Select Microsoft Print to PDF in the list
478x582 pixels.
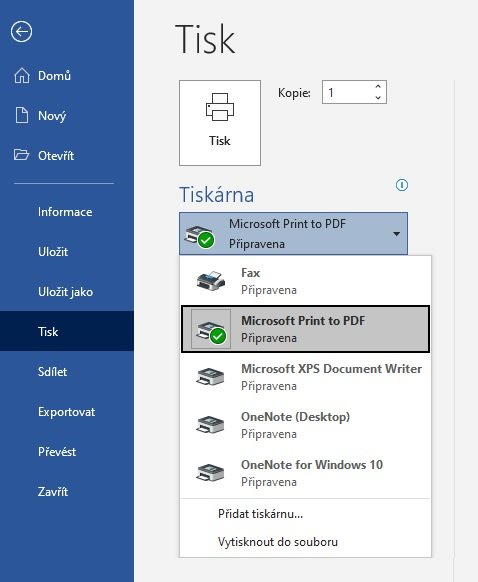click(x=305, y=329)
